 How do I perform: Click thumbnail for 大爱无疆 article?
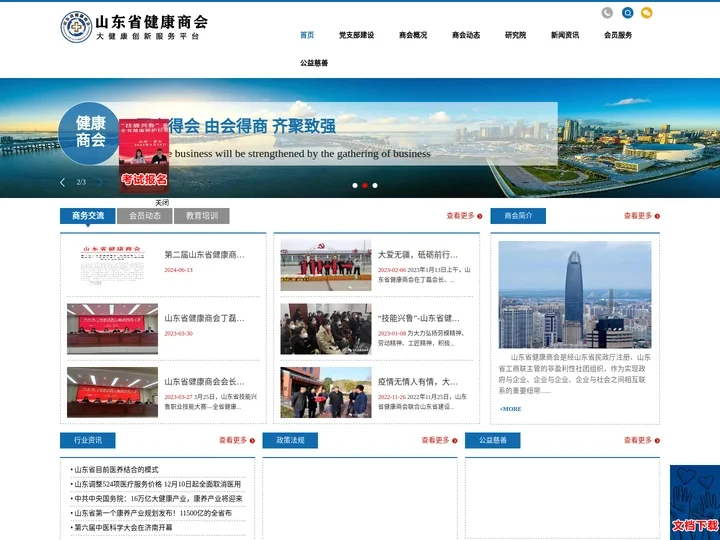[326, 265]
